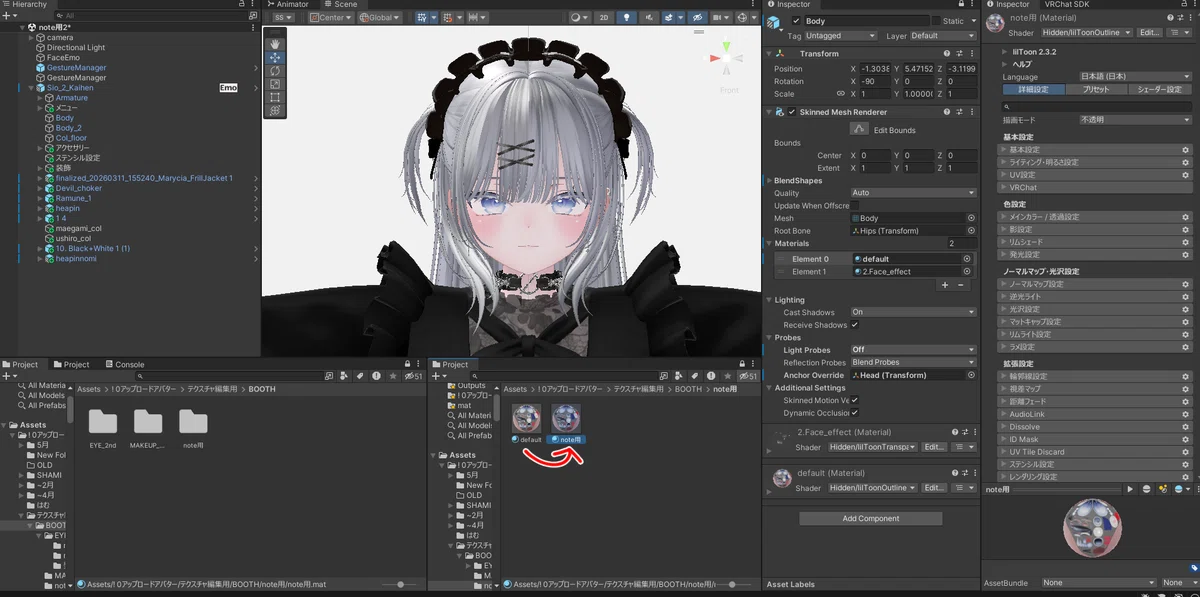The height and width of the screenshot is (597, 1200).
Task: Toggle scene lighting lightbulb icon
Action: pyautogui.click(x=626, y=18)
